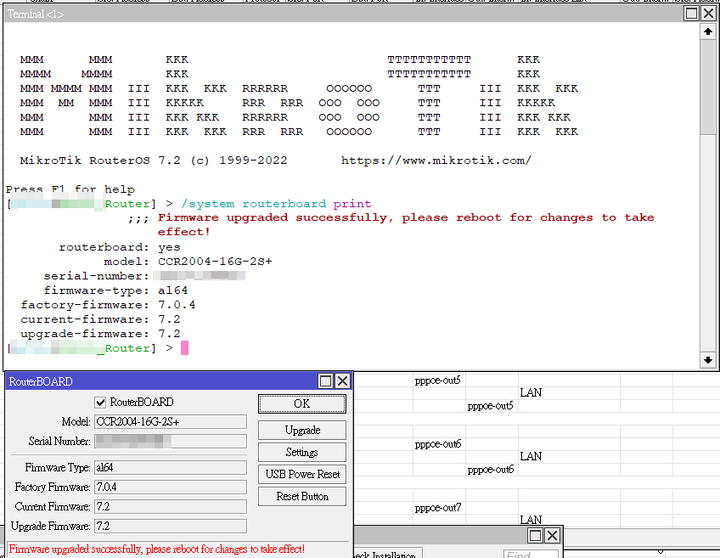The height and width of the screenshot is (558, 720).
Task: Click the Terminal scrollbar down arrow
Action: click(x=708, y=360)
